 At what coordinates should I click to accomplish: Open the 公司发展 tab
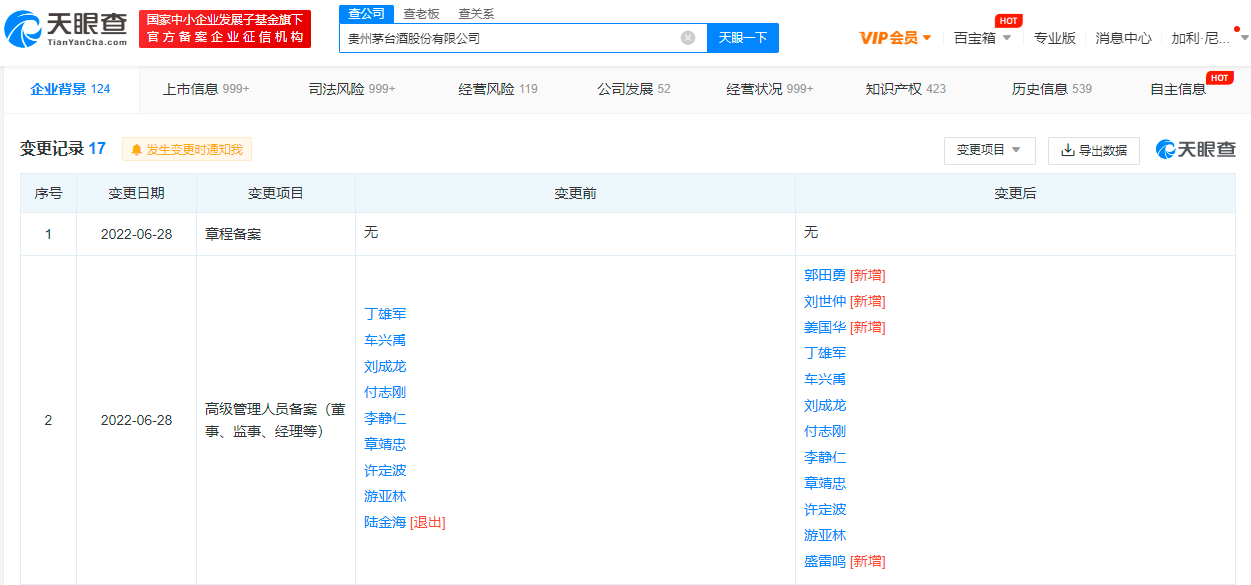coord(634,89)
